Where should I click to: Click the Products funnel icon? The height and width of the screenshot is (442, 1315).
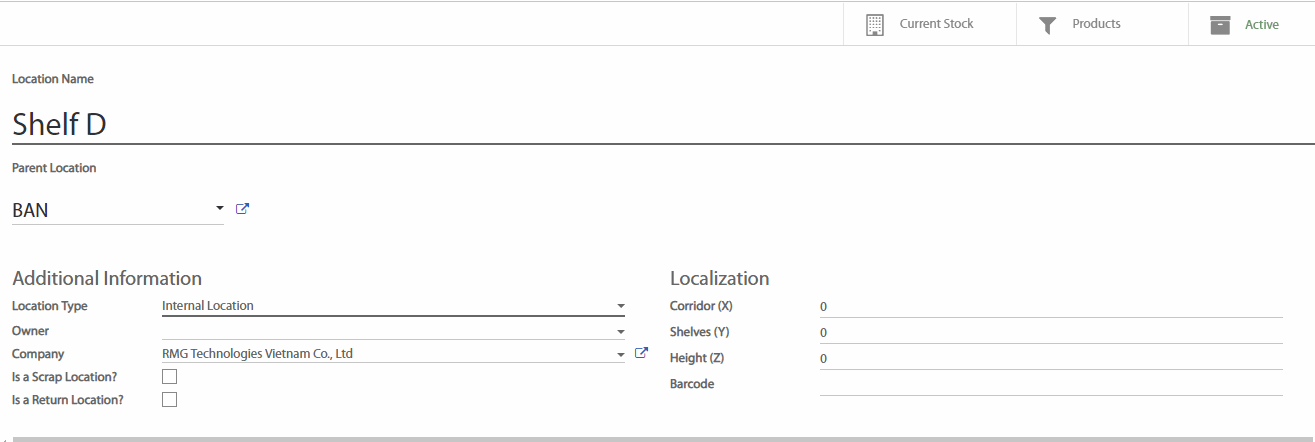tap(1047, 25)
